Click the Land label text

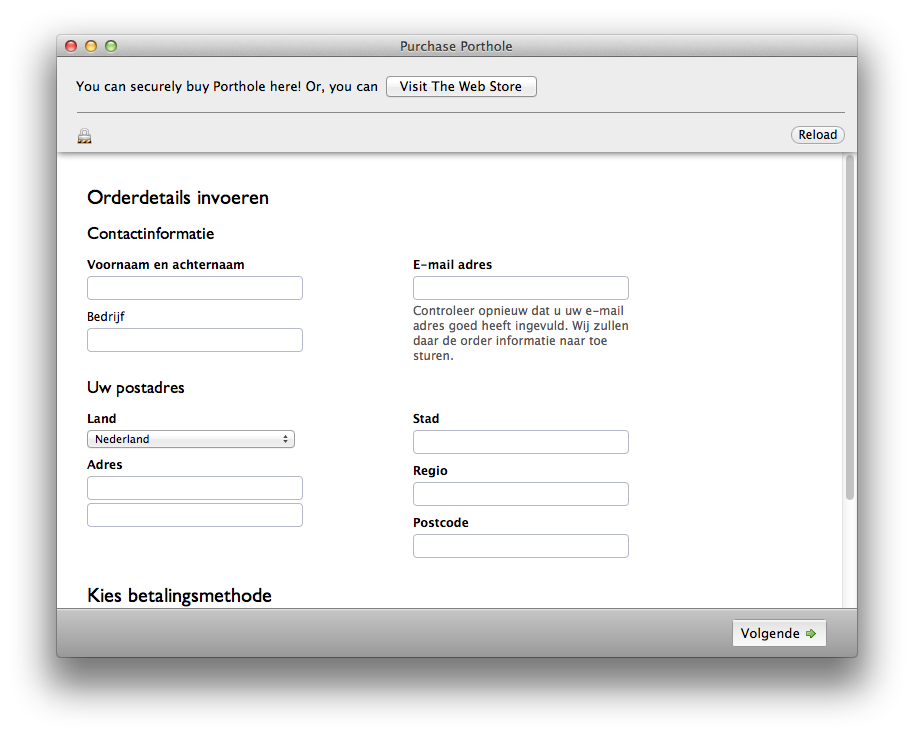pos(101,418)
